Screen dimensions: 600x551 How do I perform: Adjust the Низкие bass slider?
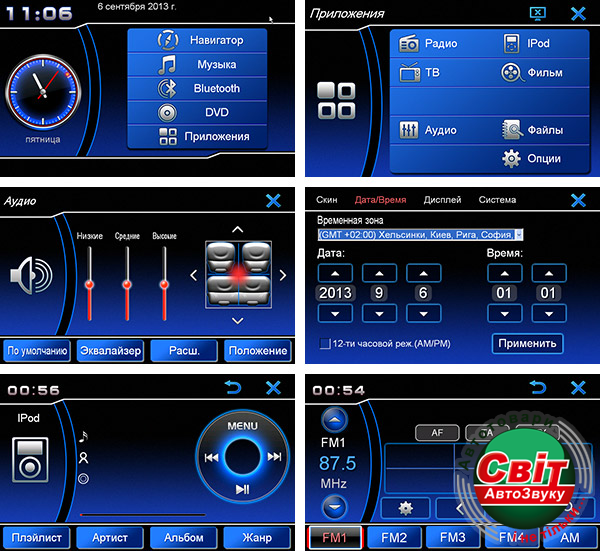(x=89, y=285)
